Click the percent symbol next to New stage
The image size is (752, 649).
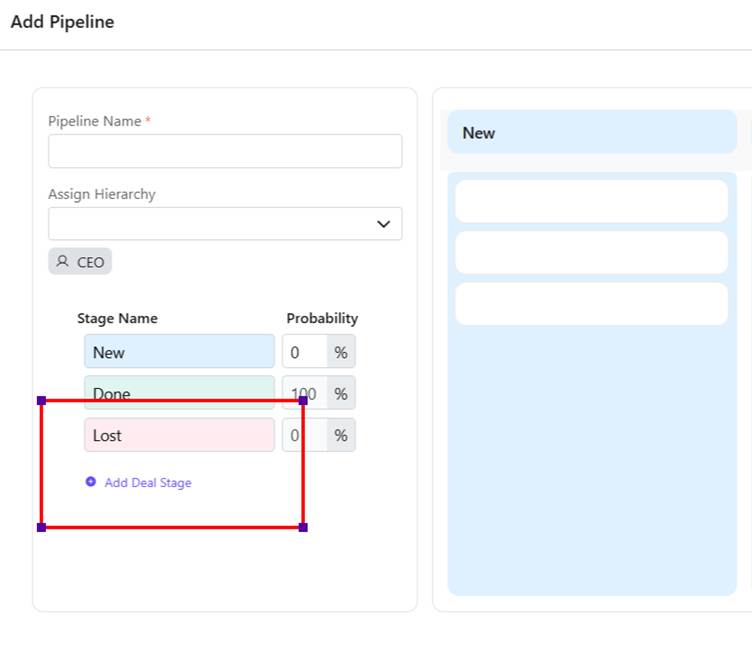[341, 352]
